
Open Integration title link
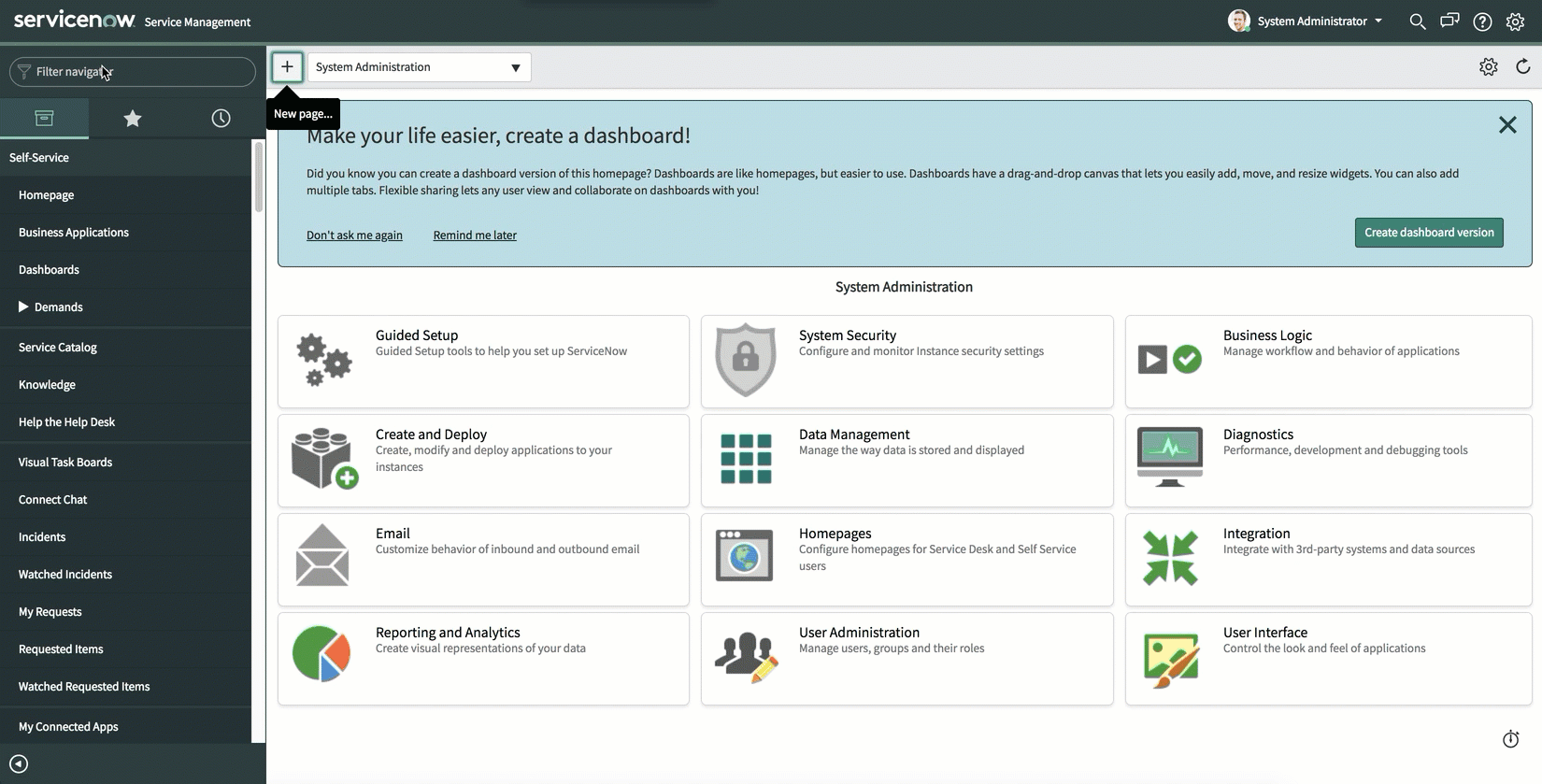1256,534
